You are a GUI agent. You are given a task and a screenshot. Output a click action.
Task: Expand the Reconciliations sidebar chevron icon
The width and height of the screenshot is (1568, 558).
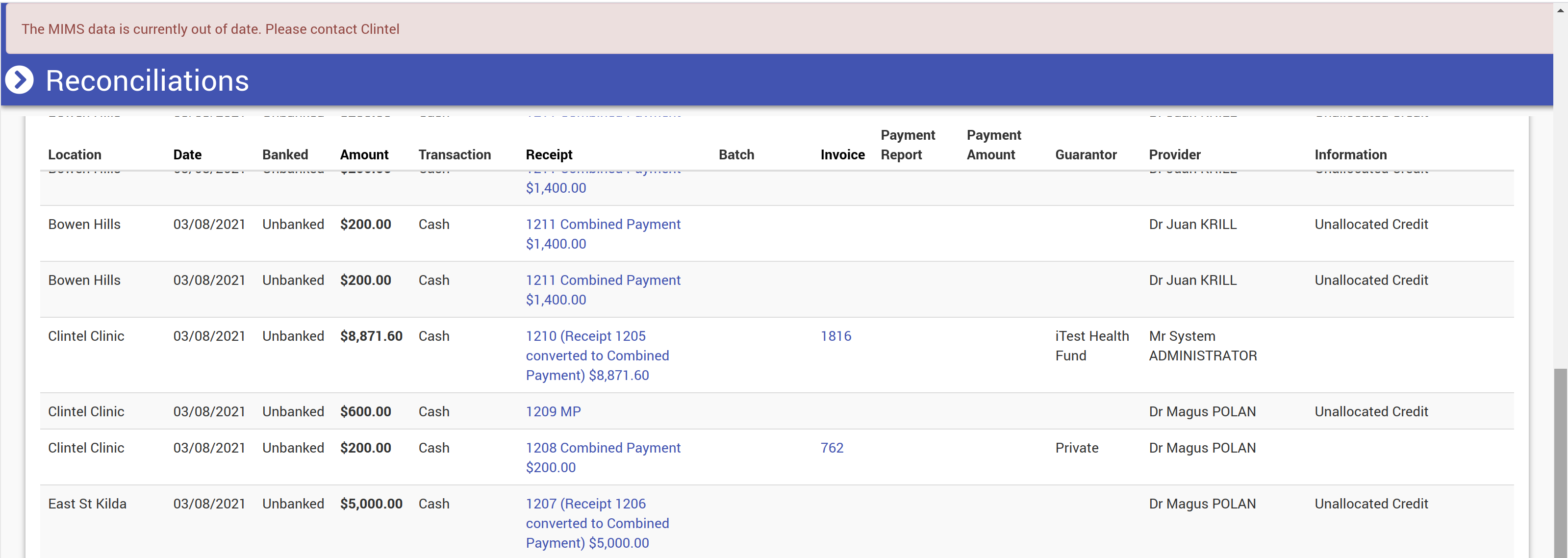point(20,80)
